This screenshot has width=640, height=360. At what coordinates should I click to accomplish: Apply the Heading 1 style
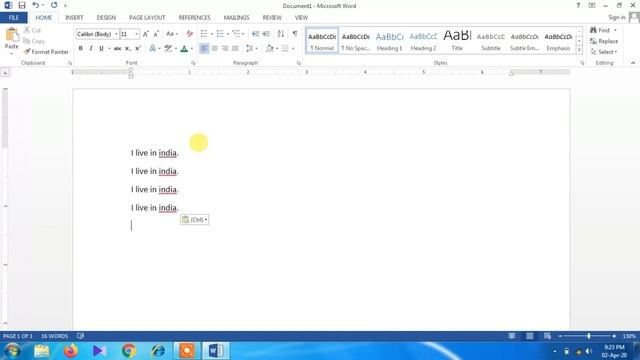[x=389, y=41]
